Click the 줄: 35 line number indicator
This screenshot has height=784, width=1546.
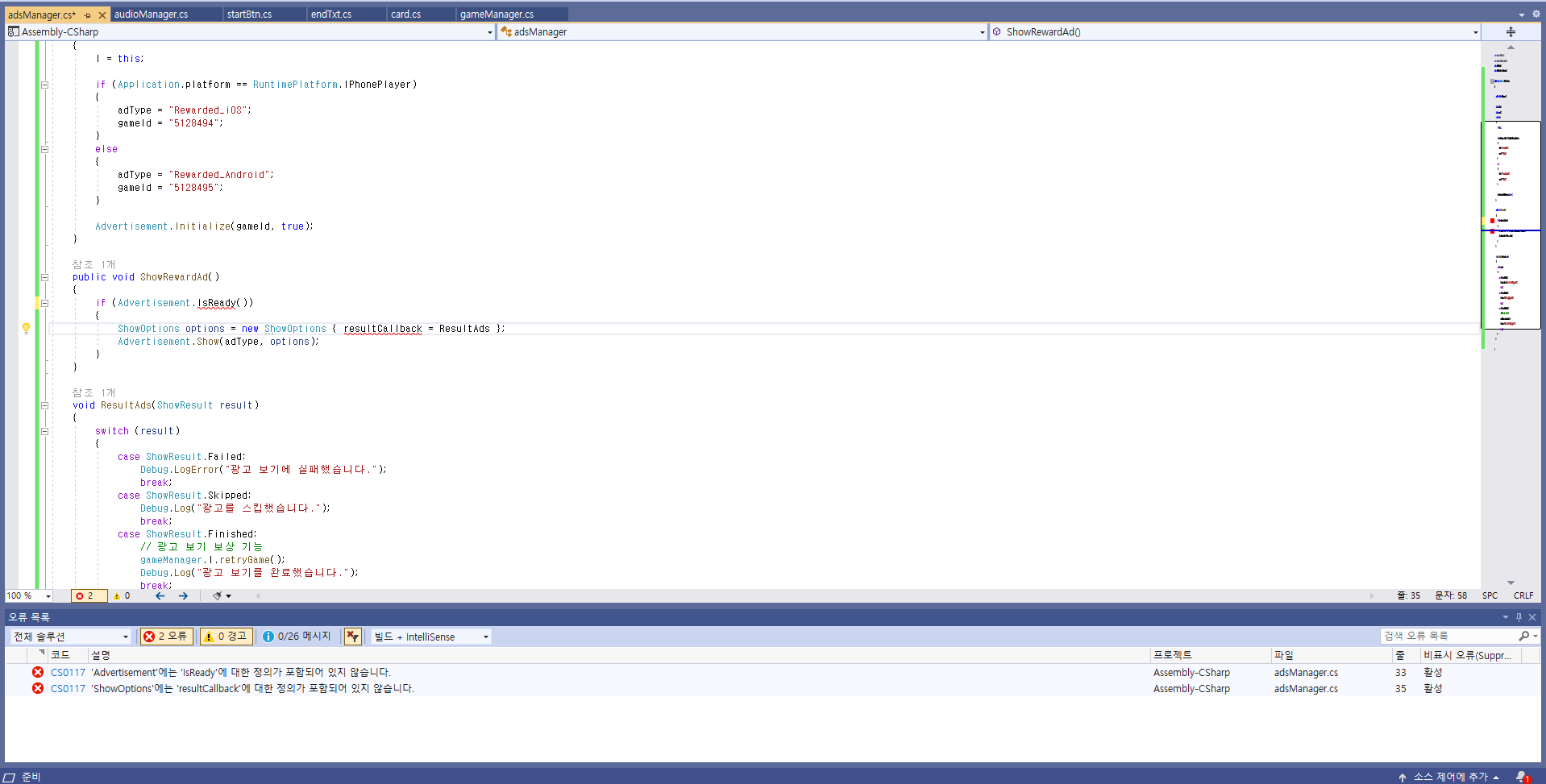tap(1408, 596)
